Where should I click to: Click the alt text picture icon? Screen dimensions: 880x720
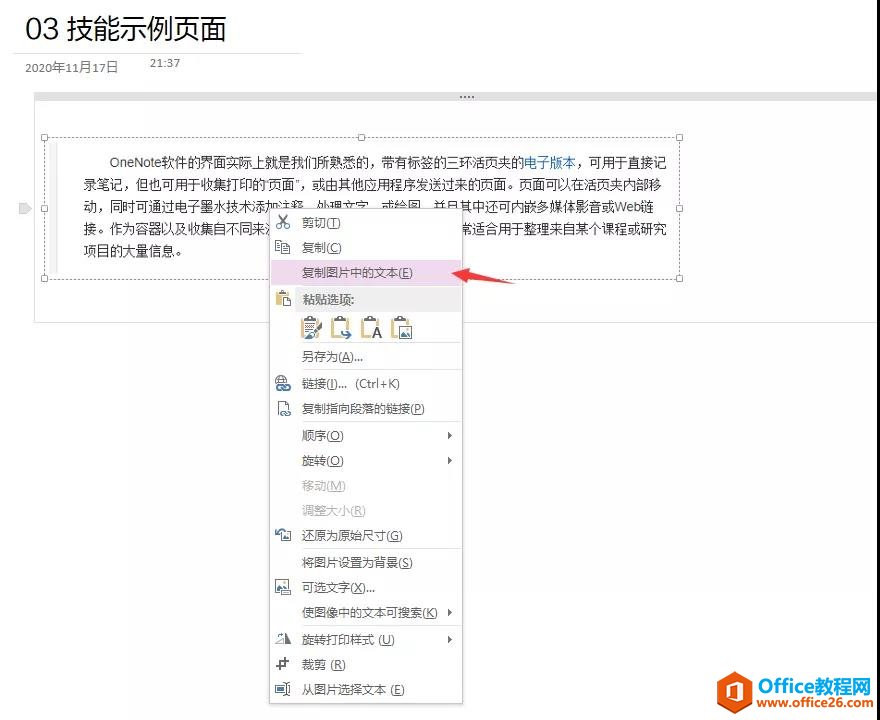click(x=283, y=587)
